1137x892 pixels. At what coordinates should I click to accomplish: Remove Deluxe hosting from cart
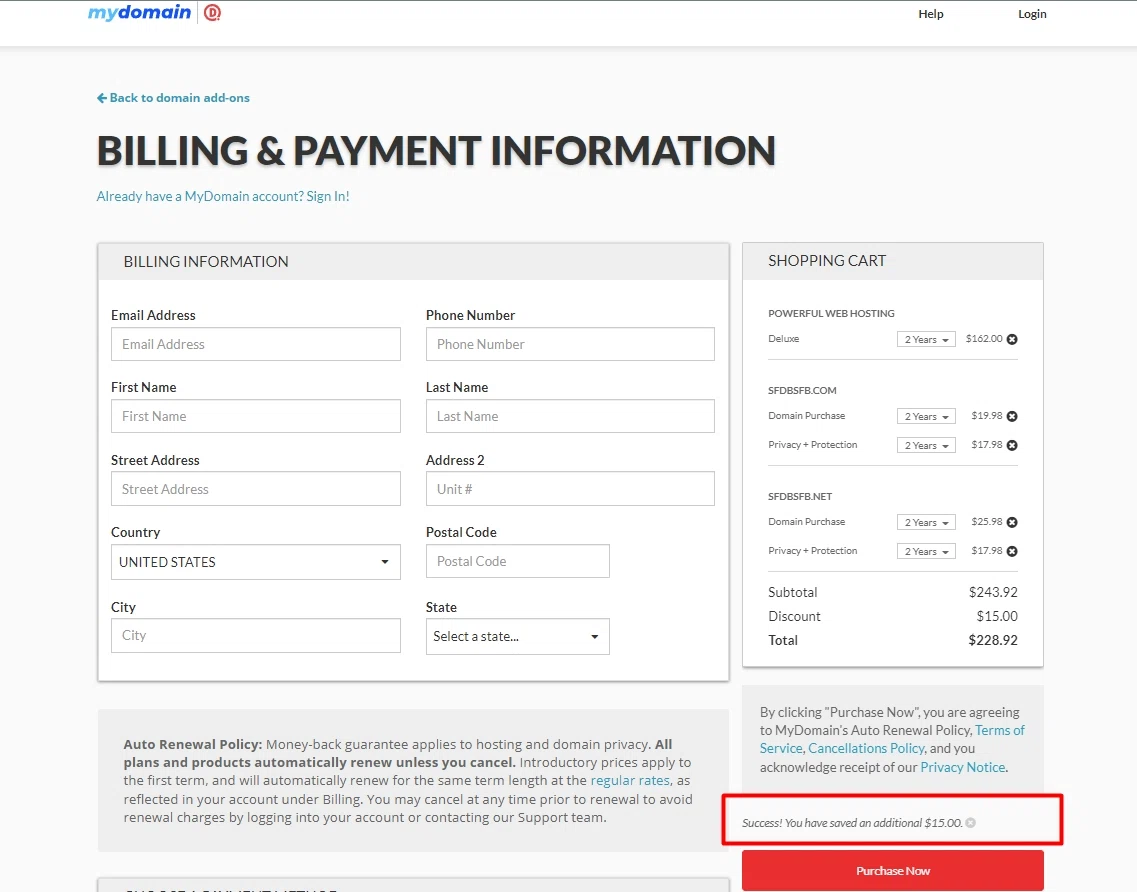(x=1012, y=339)
